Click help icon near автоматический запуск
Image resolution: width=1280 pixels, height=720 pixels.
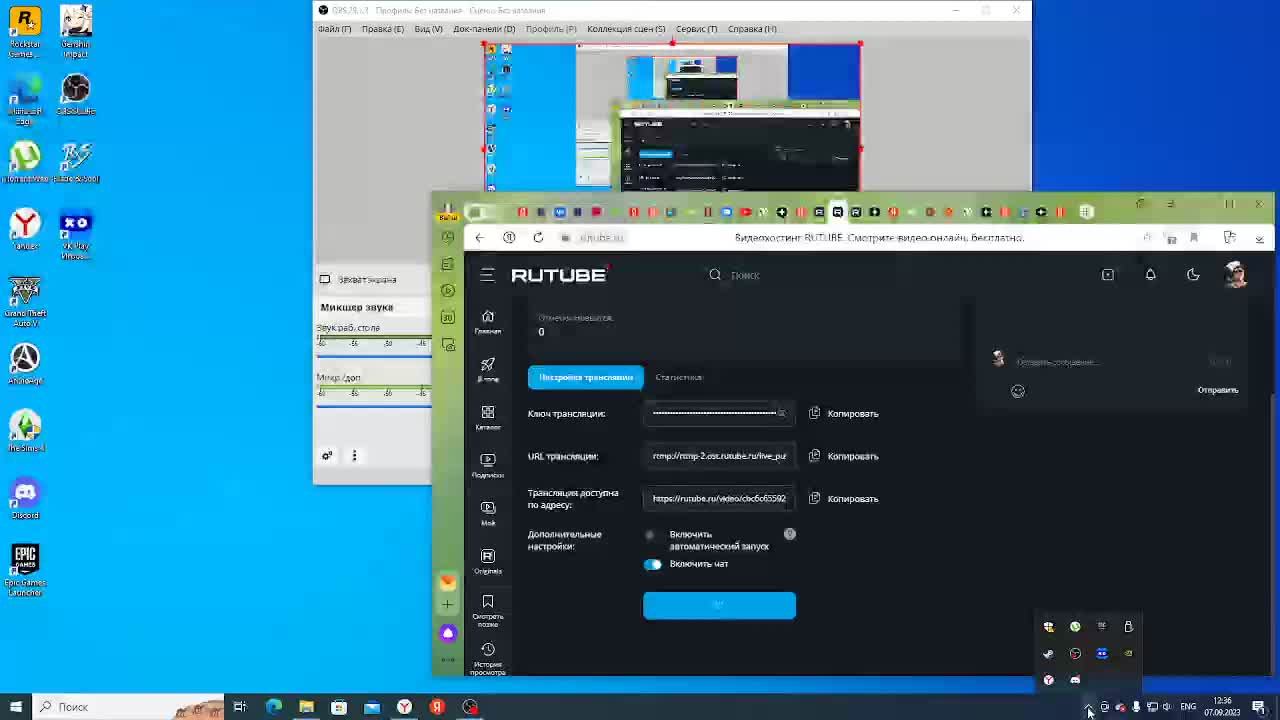click(x=790, y=534)
